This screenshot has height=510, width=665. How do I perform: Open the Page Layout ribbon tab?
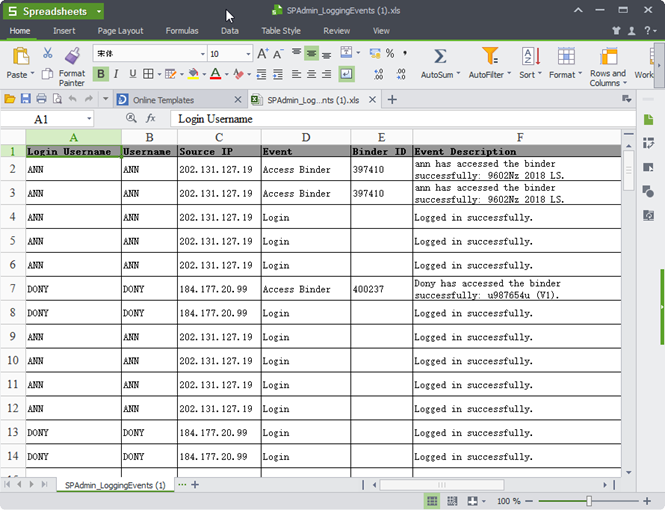point(120,31)
